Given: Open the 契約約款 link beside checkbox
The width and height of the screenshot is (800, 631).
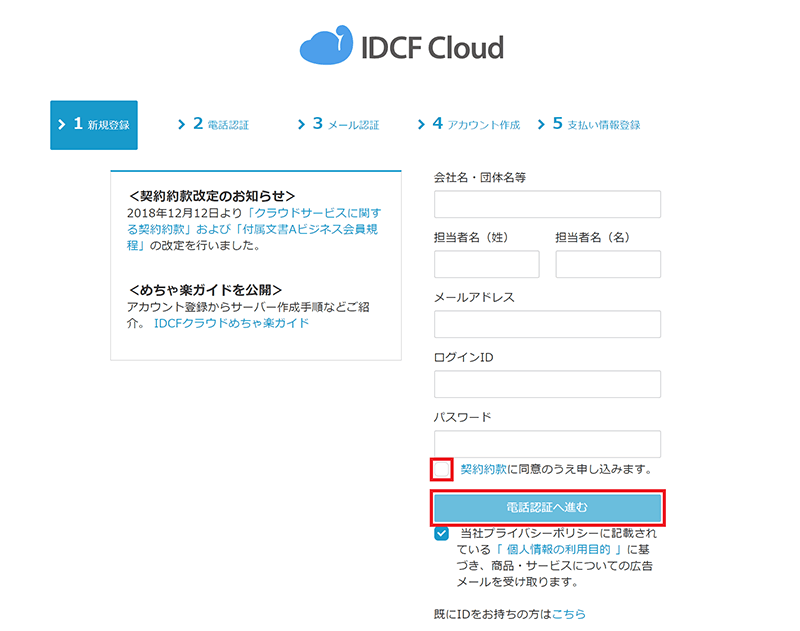Looking at the screenshot, I should (x=484, y=468).
